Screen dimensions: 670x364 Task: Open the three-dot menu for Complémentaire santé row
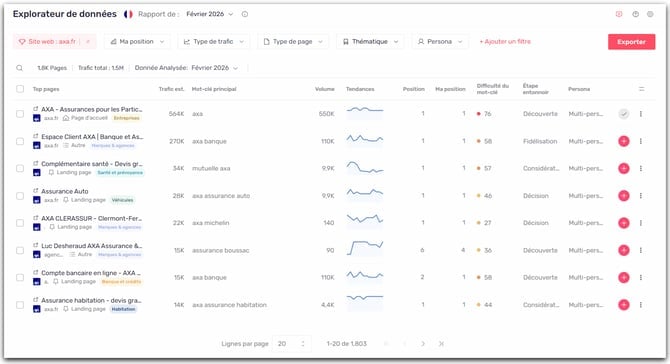click(x=641, y=168)
